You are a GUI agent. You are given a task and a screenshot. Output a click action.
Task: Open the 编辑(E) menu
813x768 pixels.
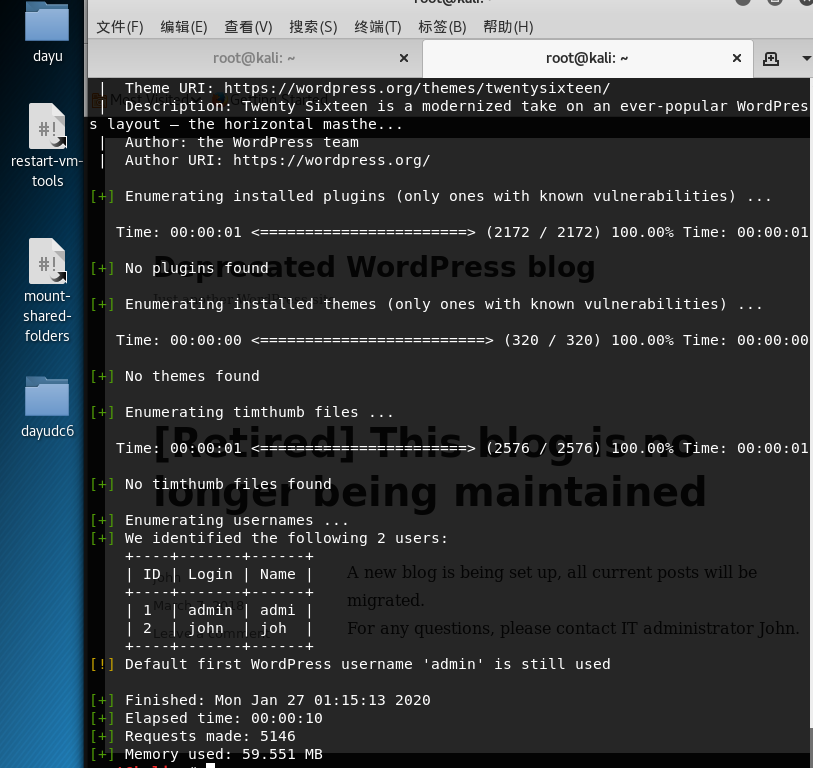[184, 27]
